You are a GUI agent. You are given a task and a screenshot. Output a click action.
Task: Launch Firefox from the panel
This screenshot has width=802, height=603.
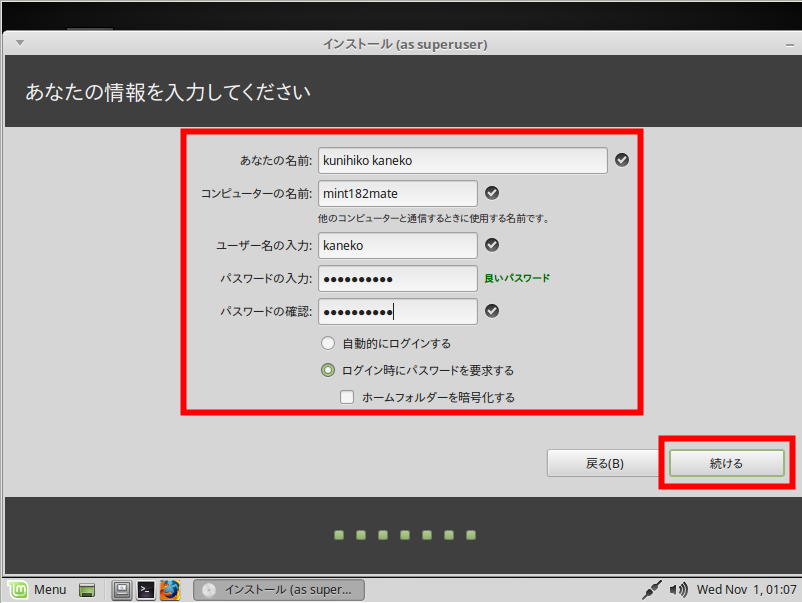[170, 590]
